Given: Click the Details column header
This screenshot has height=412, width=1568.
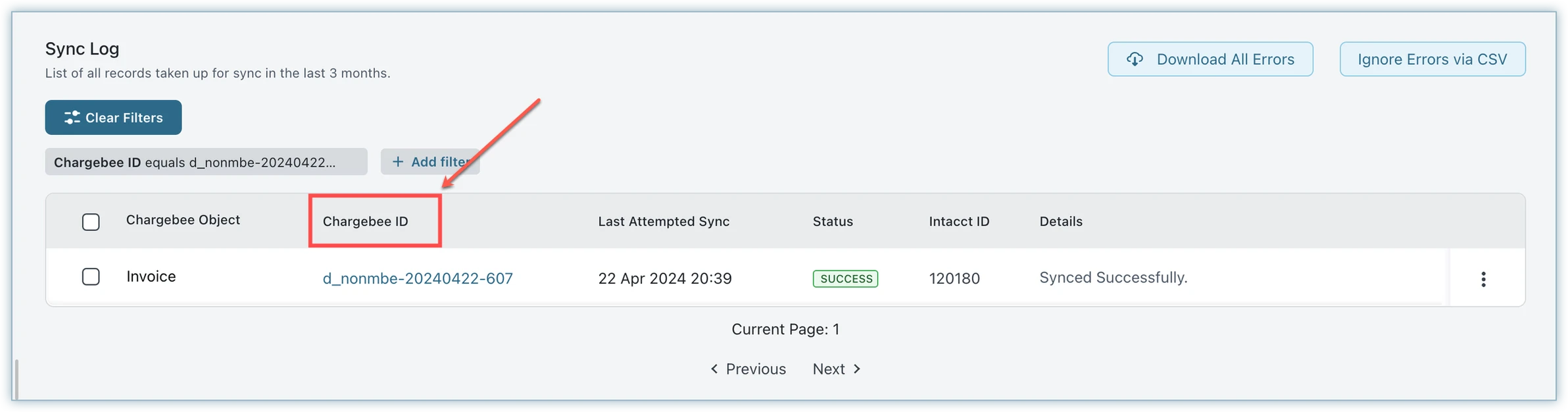Looking at the screenshot, I should point(1060,221).
